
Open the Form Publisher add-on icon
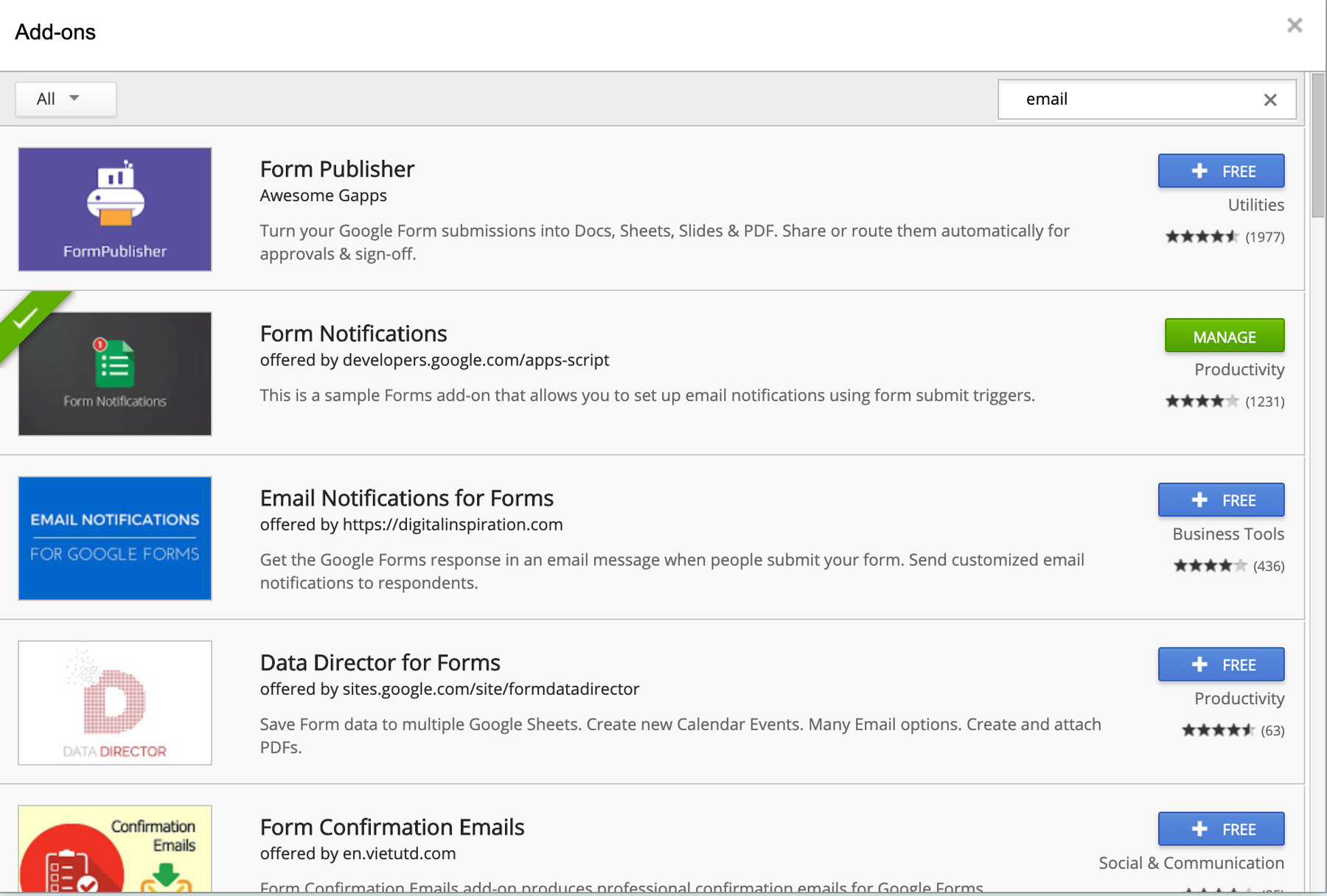(x=115, y=209)
